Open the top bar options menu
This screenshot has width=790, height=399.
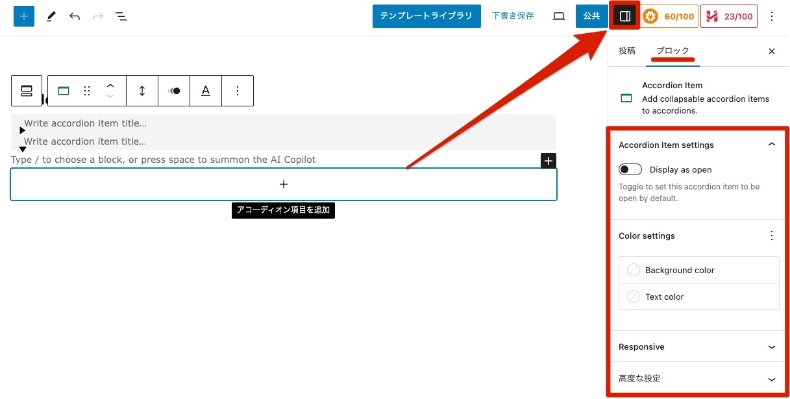pos(771,16)
